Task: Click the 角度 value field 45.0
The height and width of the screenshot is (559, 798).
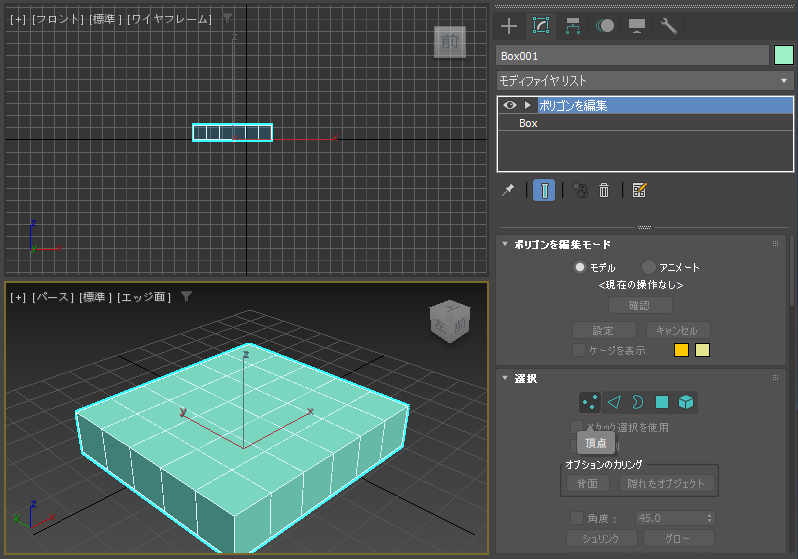Action: (x=670, y=518)
